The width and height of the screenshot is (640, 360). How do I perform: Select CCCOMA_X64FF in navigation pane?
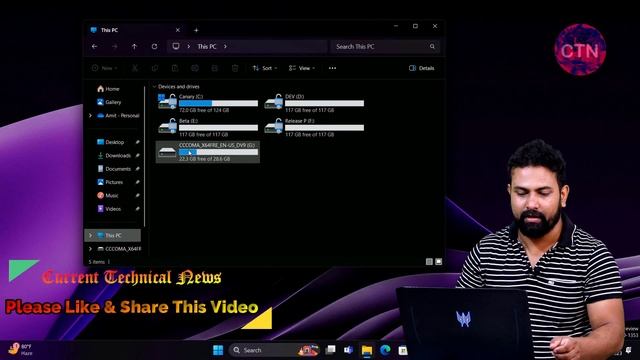(118, 249)
